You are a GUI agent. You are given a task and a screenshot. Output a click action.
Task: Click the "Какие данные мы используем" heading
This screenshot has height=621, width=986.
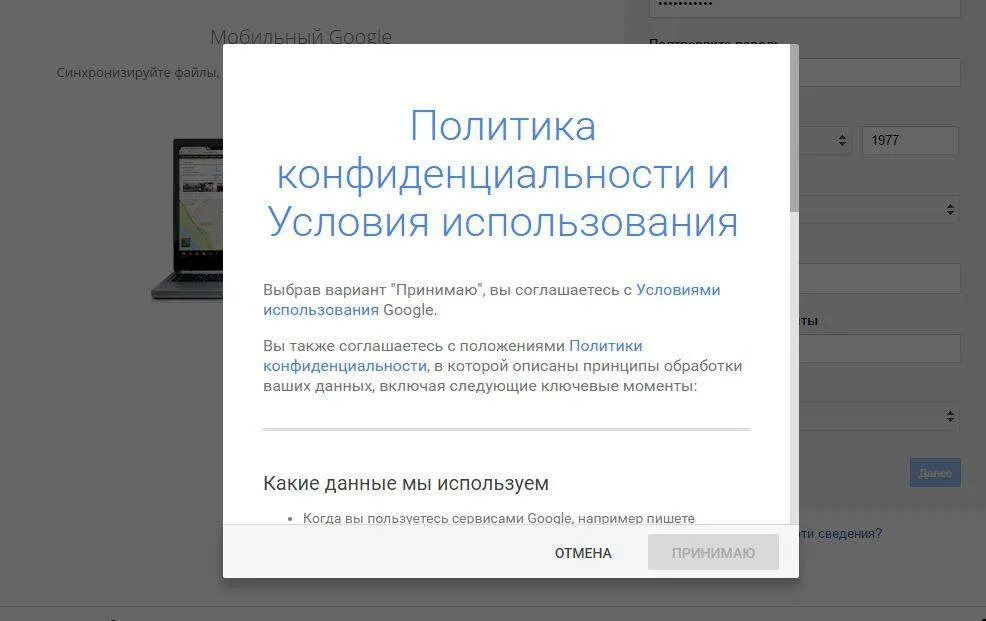click(406, 483)
